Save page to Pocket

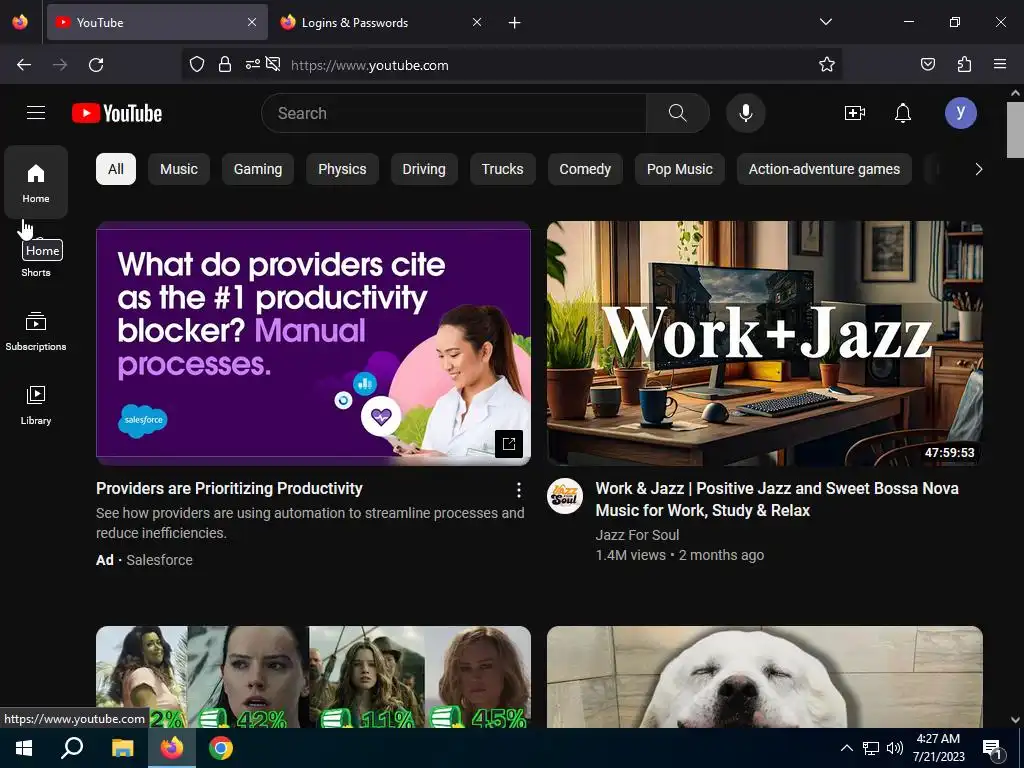click(x=927, y=64)
